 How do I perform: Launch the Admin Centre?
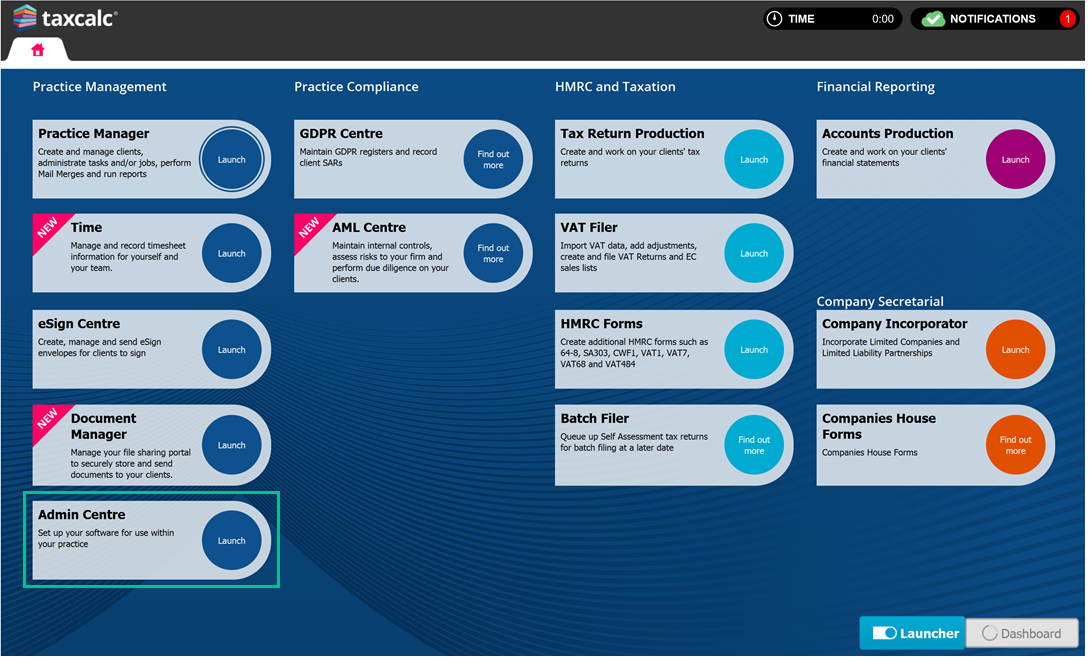[231, 541]
